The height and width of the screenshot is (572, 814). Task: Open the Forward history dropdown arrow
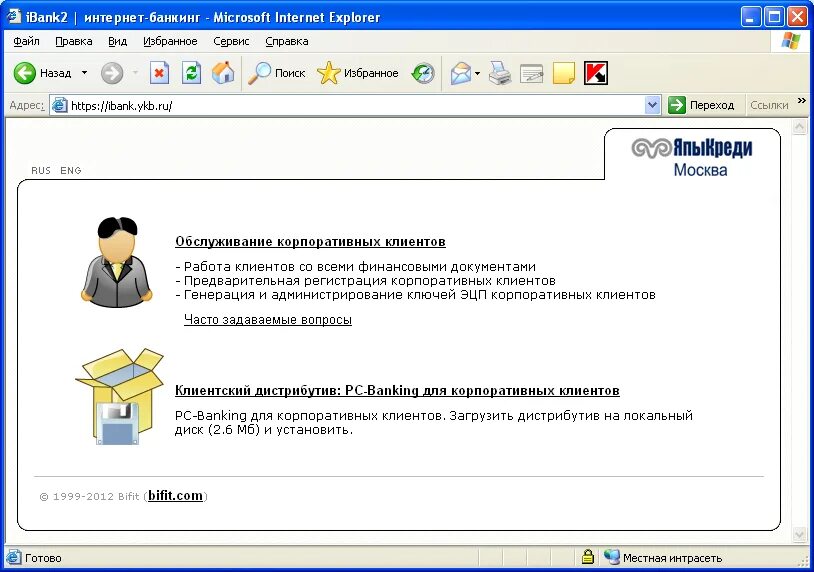135,73
